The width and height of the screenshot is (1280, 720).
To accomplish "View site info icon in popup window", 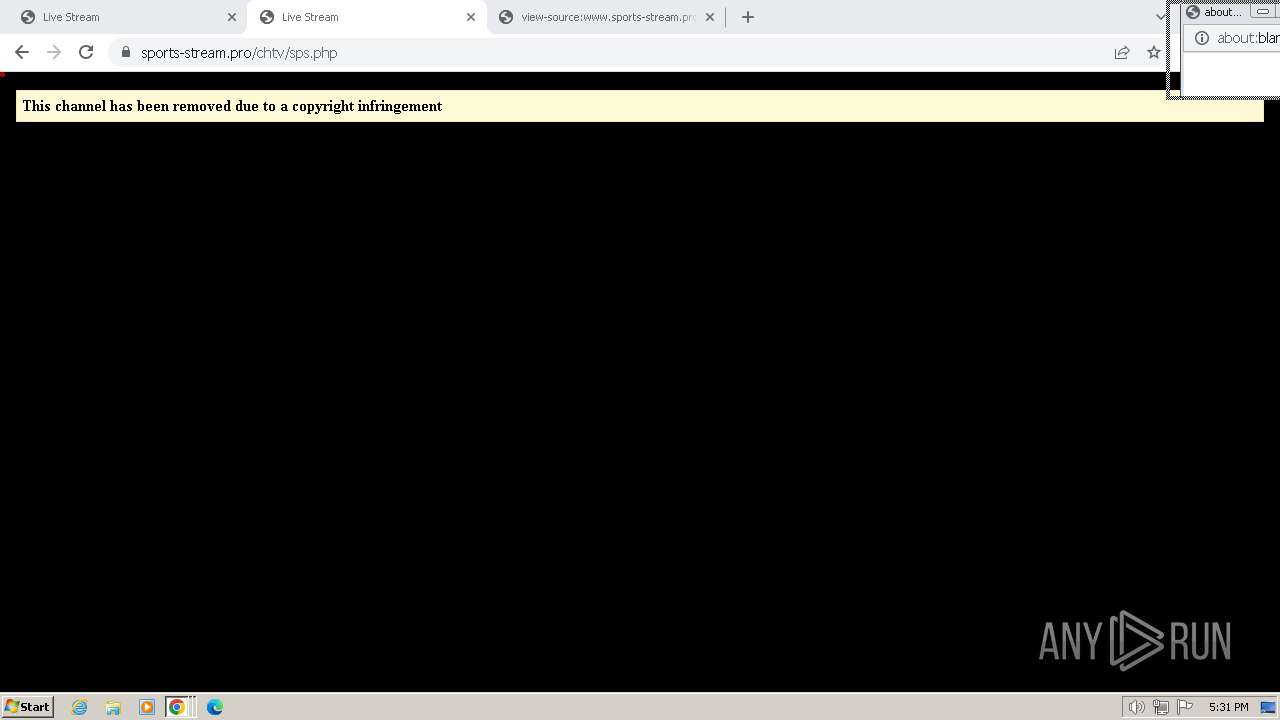I will click(1202, 38).
